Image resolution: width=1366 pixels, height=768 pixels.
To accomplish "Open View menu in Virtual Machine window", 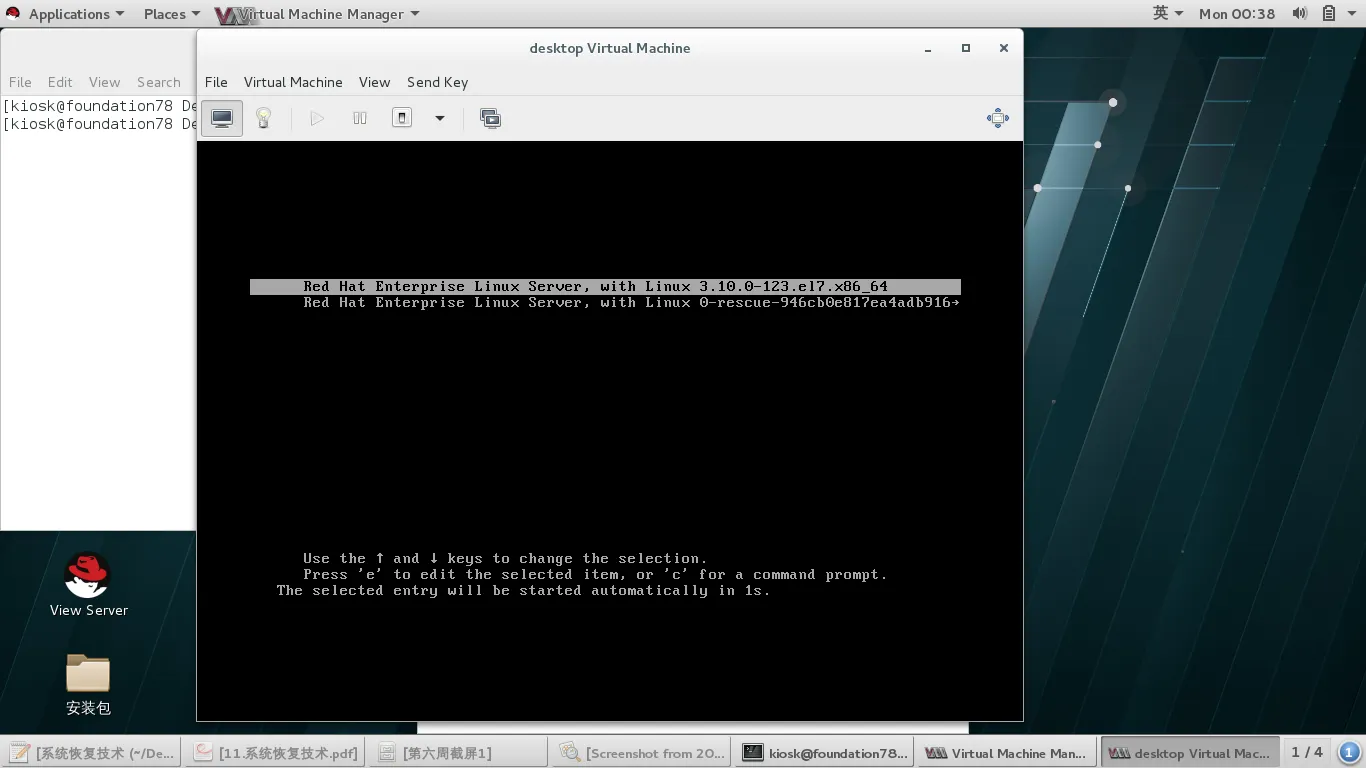I will click(374, 82).
